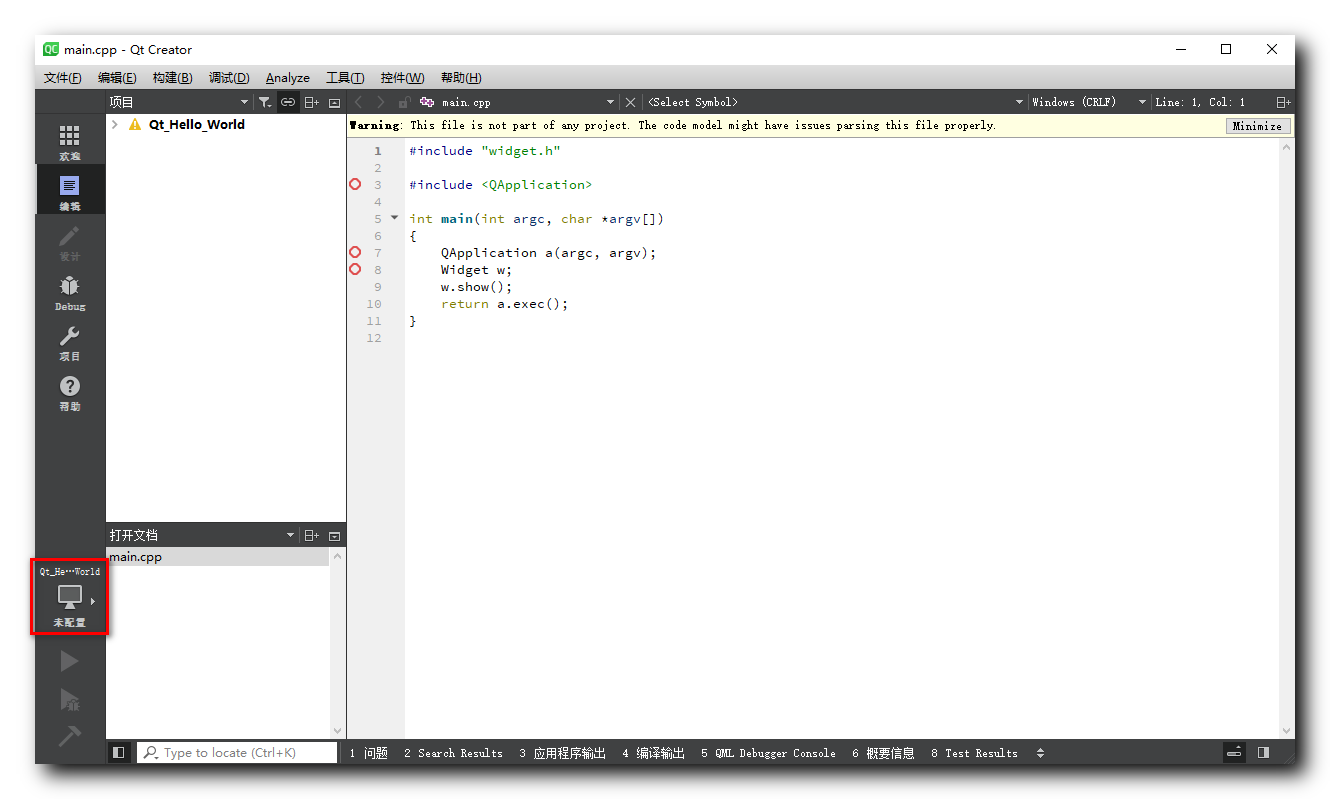This screenshot has width=1330, height=799.
Task: Open the 6 概要信息 pane
Action: [883, 753]
